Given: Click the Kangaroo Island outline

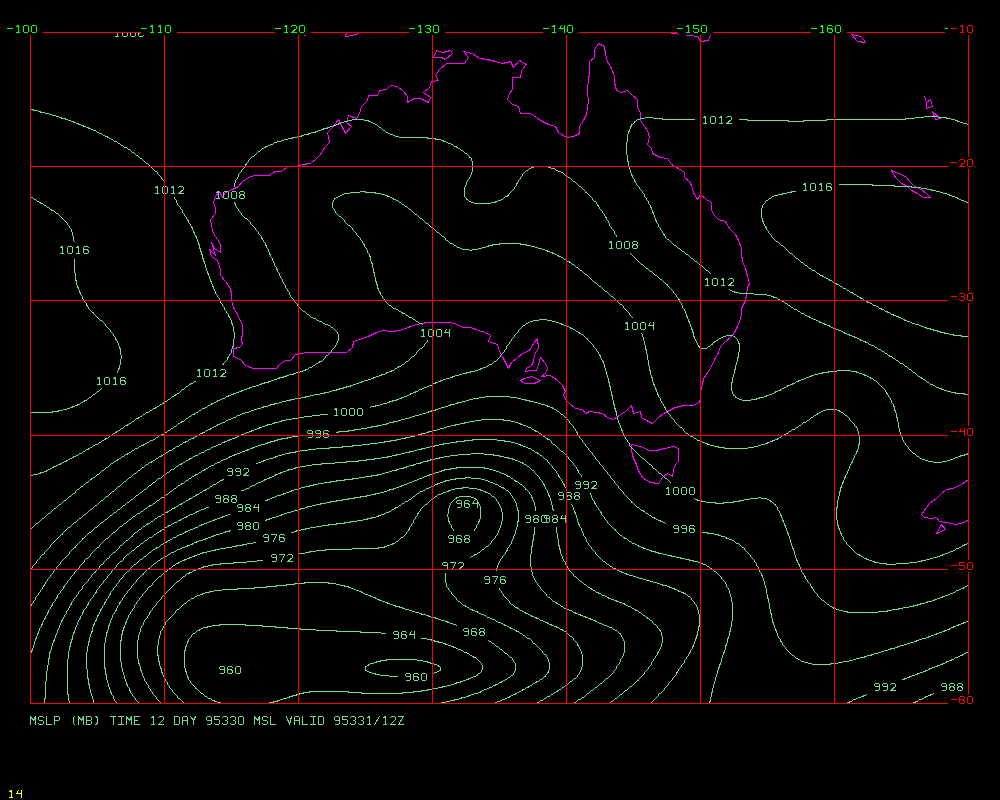Looking at the screenshot, I should [533, 378].
